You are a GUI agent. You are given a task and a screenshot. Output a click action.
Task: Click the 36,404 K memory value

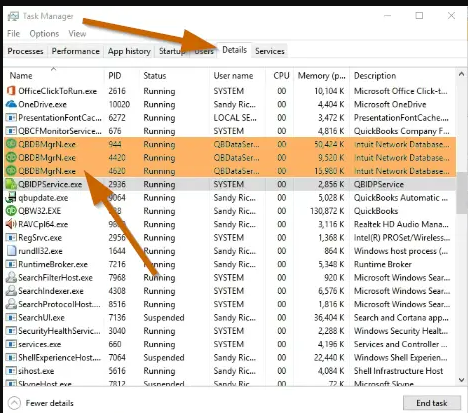pyautogui.click(x=329, y=318)
